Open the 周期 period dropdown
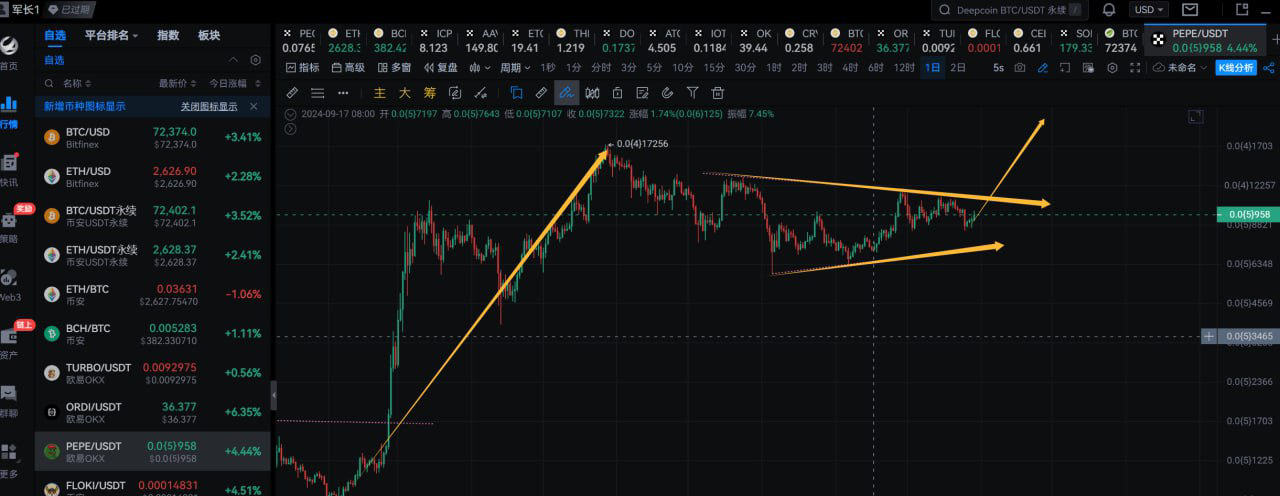The width and height of the screenshot is (1280, 496). coord(515,68)
